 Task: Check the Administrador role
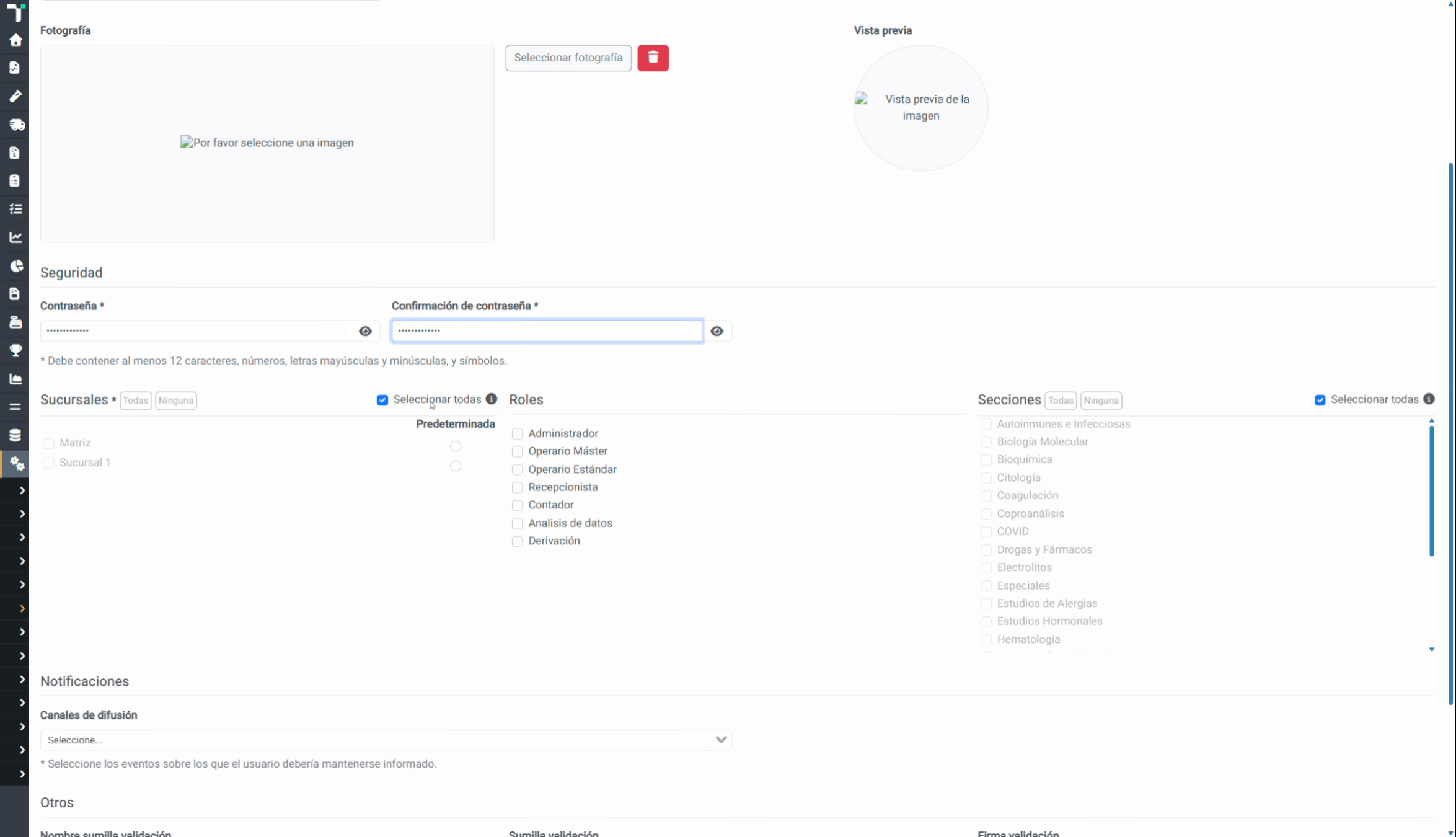pyautogui.click(x=517, y=433)
